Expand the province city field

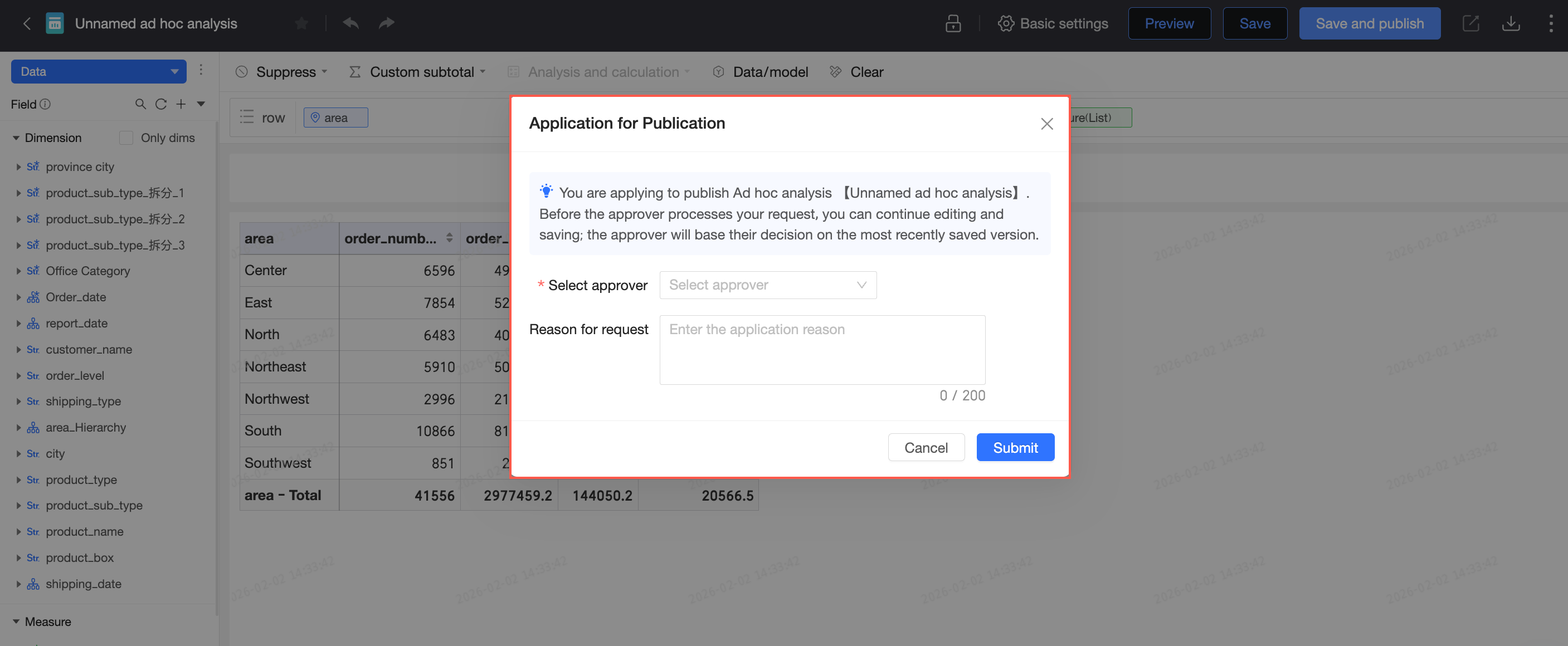pyautogui.click(x=18, y=167)
